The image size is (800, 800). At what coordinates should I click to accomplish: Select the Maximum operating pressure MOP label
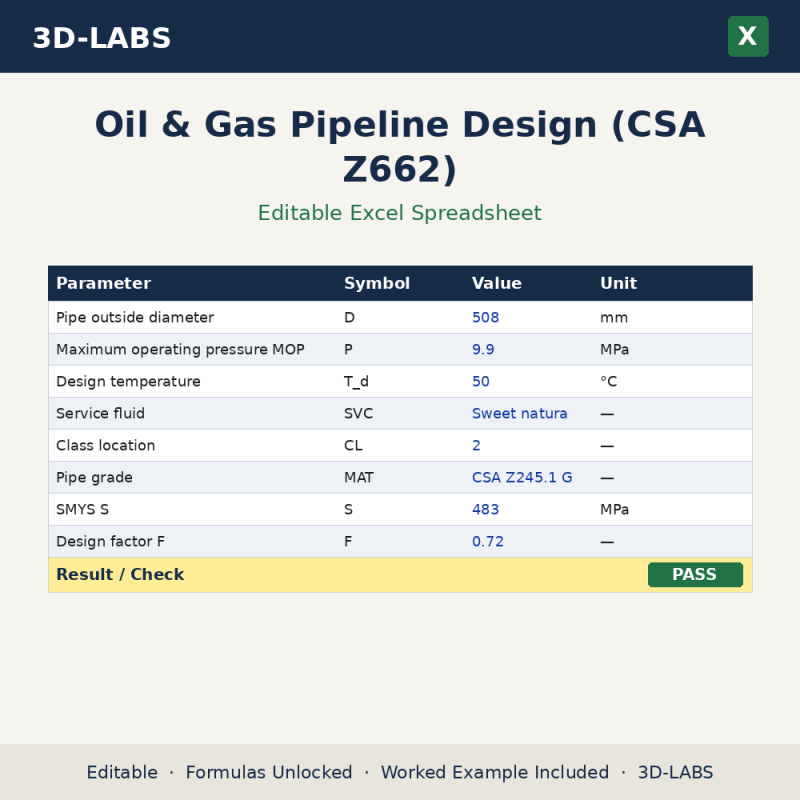180,349
